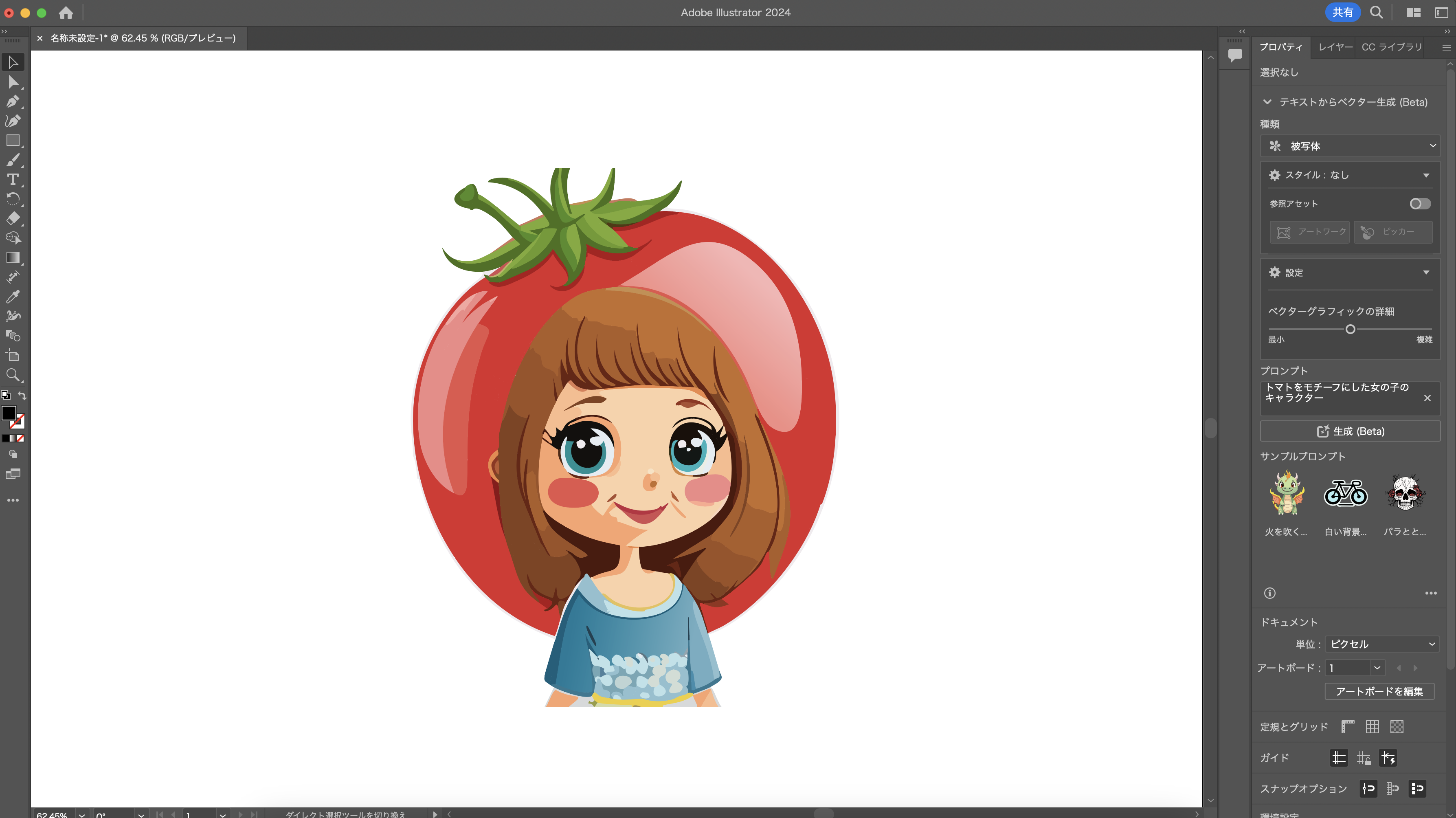Select the Pen tool

point(13,102)
